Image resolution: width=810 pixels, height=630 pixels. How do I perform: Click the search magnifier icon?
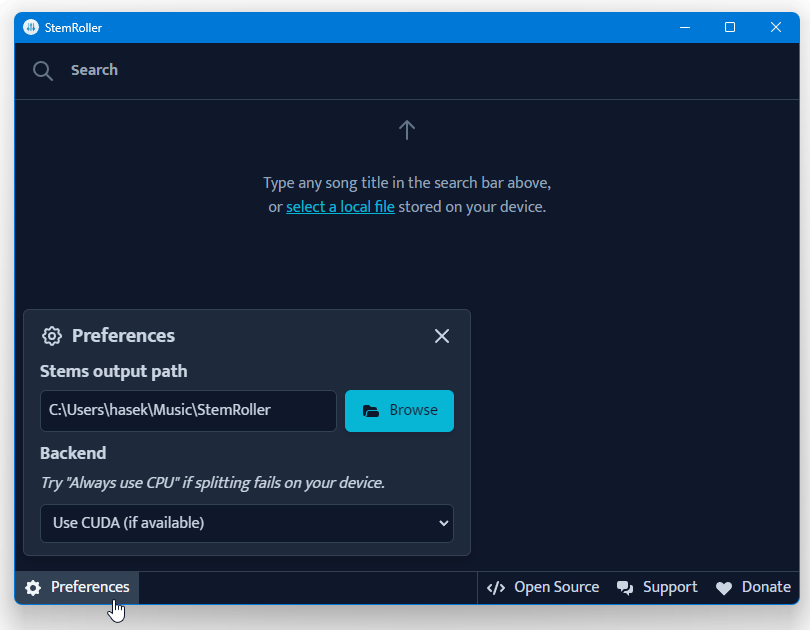click(x=43, y=71)
